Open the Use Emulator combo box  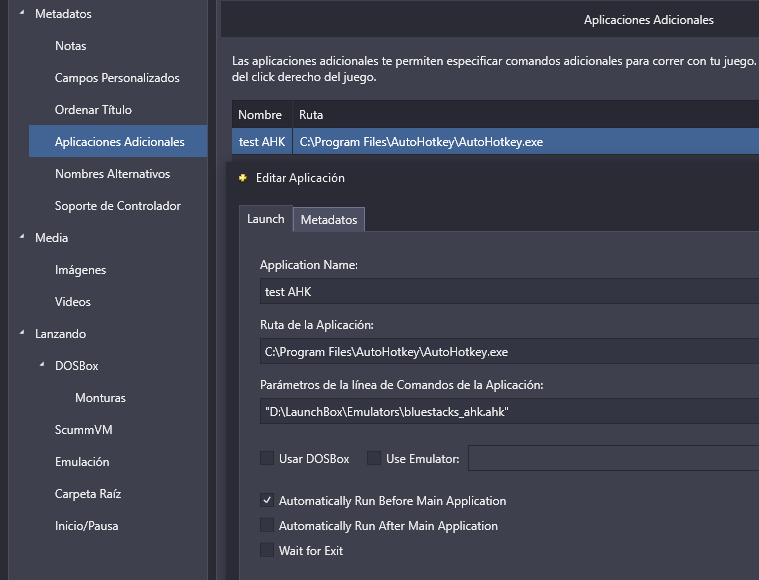click(x=613, y=458)
